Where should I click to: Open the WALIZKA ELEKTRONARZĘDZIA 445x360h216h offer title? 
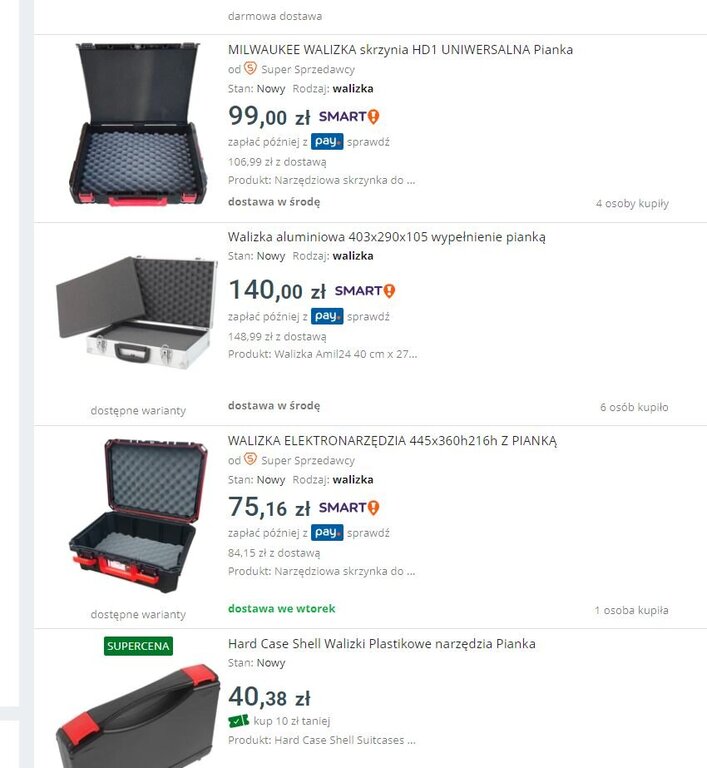(x=392, y=441)
